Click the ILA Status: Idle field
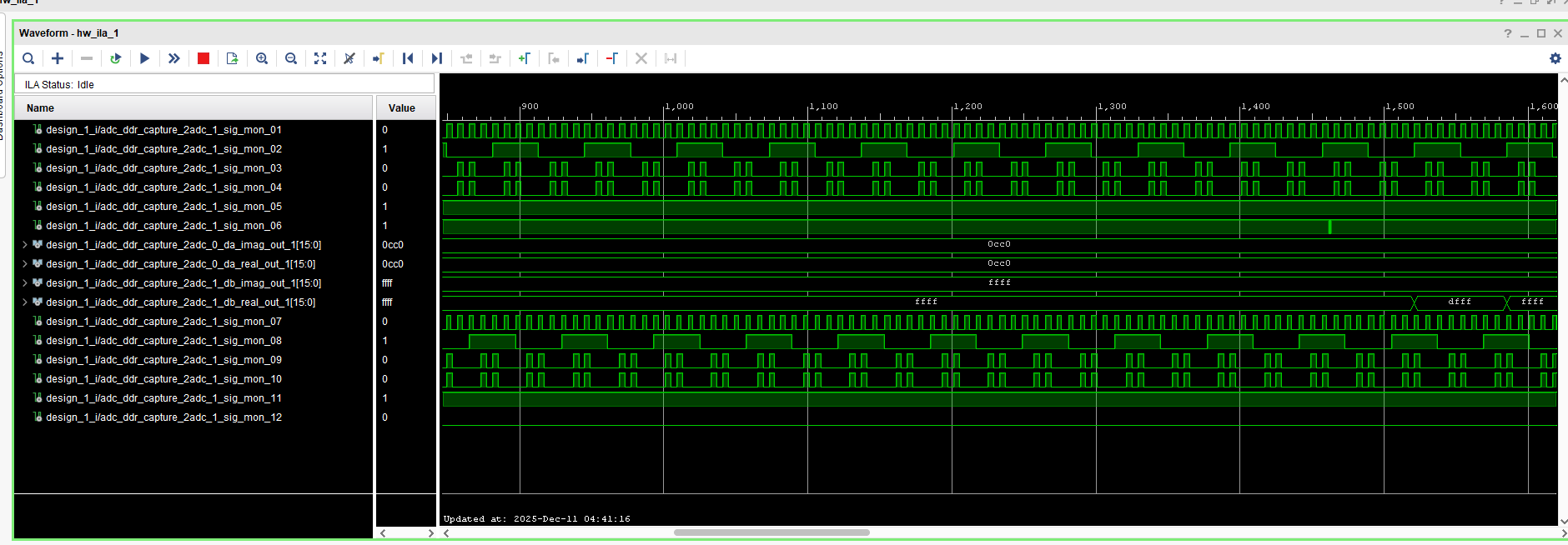 pos(225,84)
